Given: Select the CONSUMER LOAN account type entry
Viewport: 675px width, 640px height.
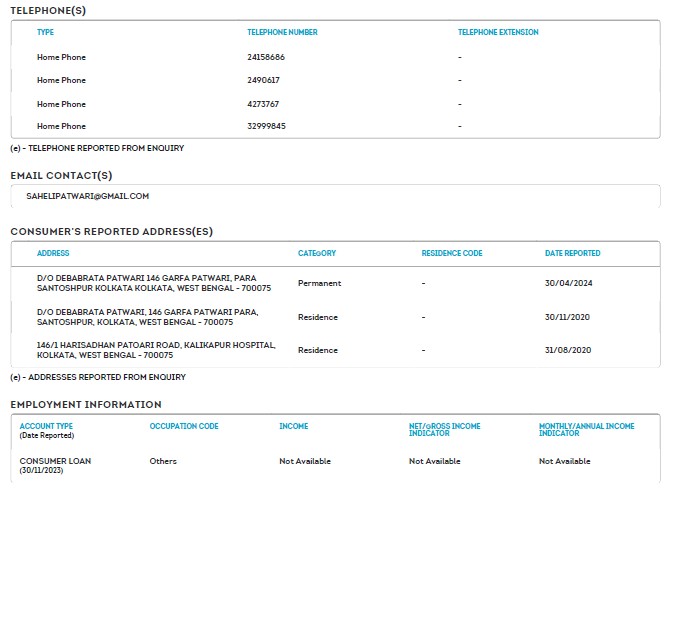Looking at the screenshot, I should click(x=55, y=465).
